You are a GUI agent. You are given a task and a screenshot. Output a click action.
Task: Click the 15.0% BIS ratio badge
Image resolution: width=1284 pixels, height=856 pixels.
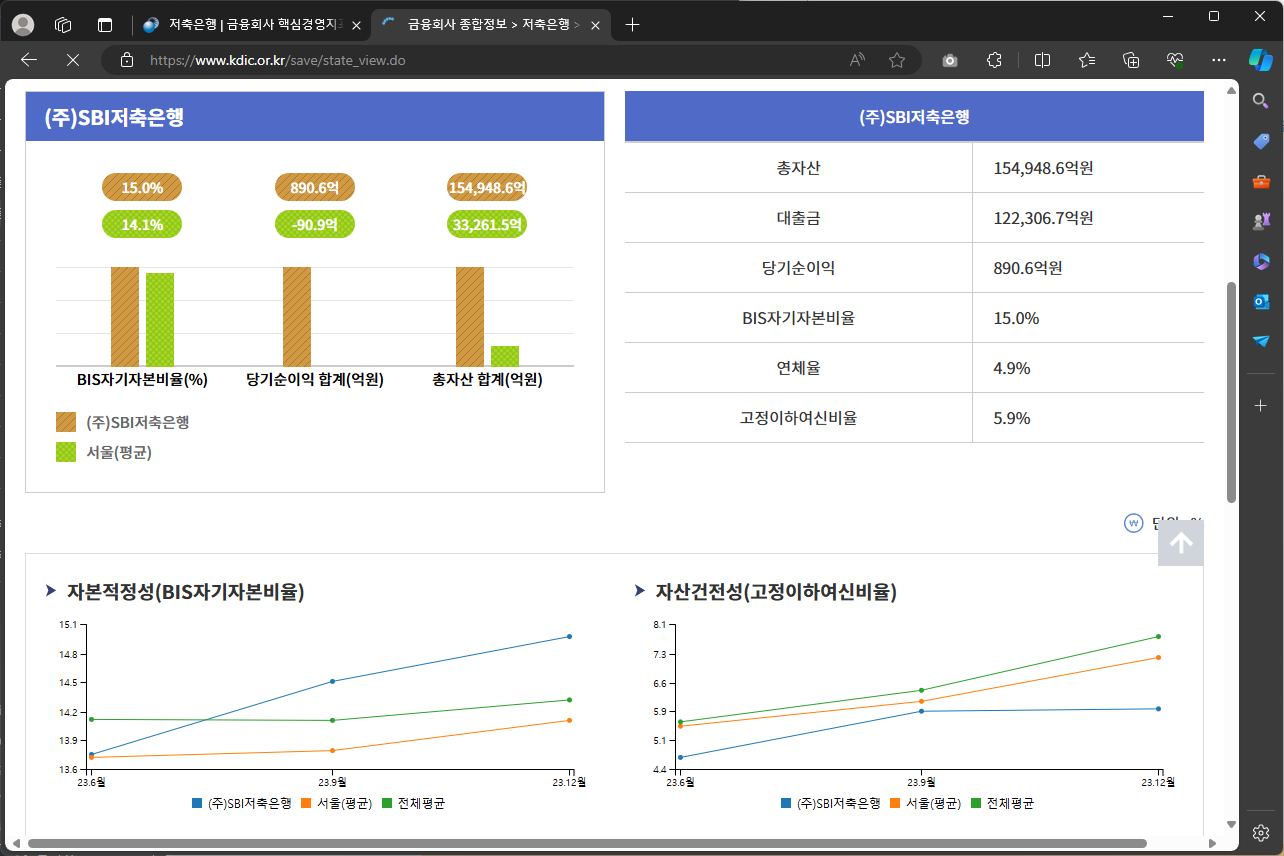(x=142, y=188)
